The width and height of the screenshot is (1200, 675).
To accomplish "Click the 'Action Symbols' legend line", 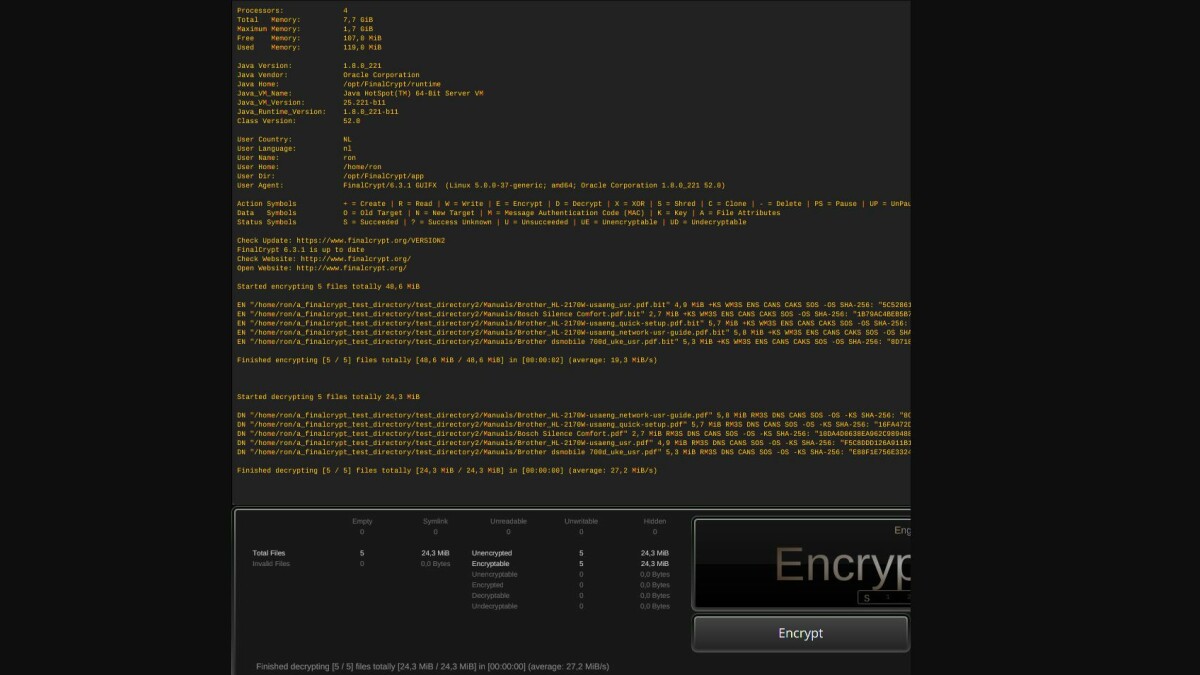I will (x=573, y=203).
